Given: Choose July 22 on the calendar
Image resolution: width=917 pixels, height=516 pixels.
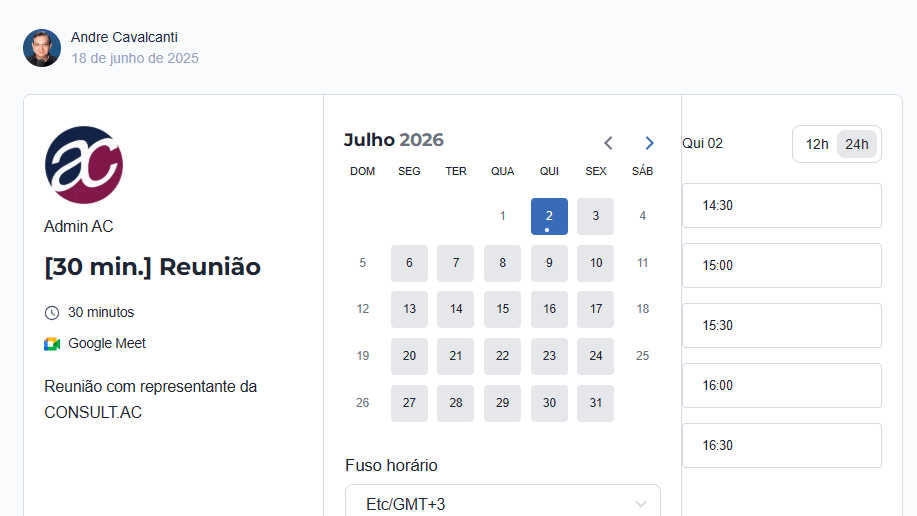Looking at the screenshot, I should tap(502, 356).
